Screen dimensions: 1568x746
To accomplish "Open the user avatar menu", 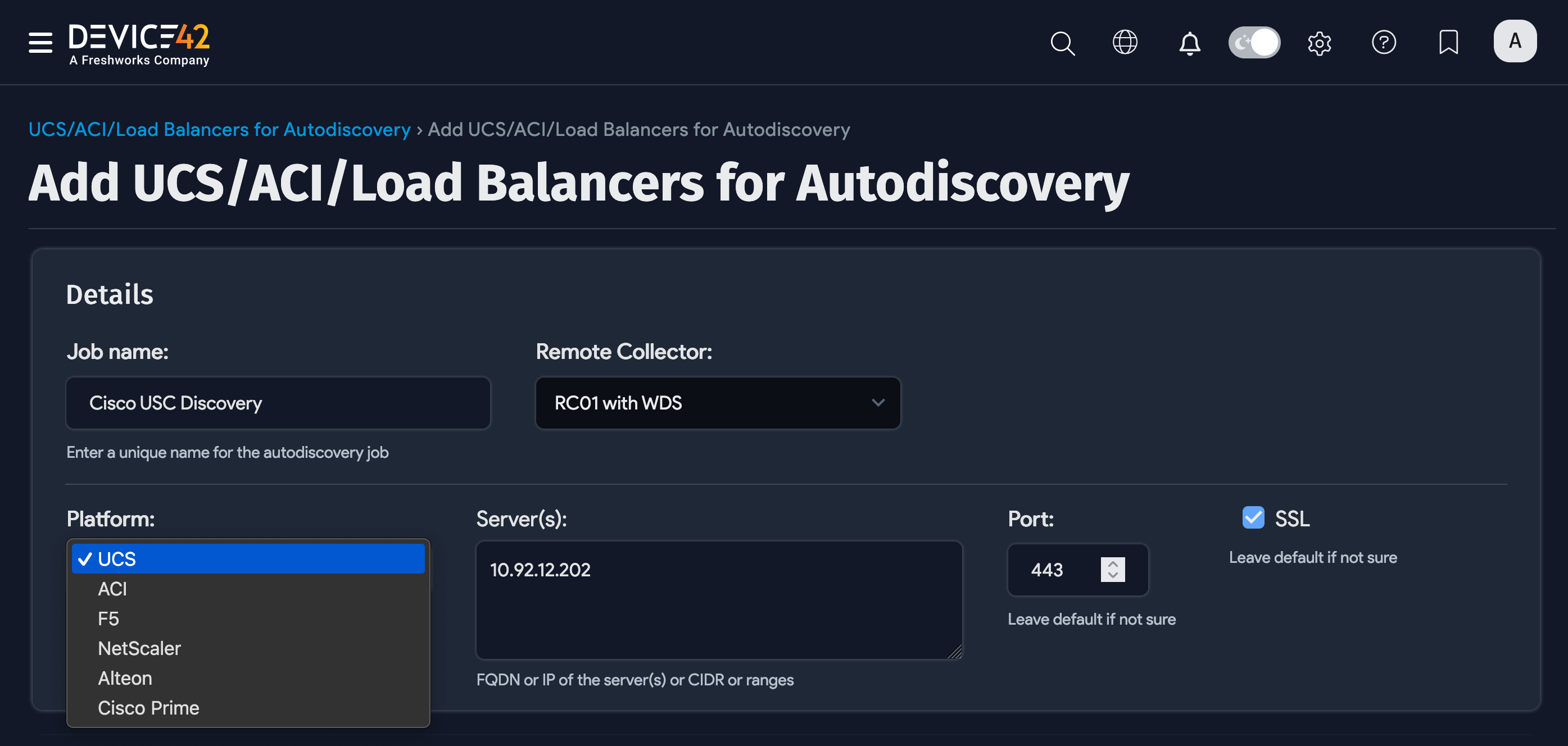I will coord(1515,42).
